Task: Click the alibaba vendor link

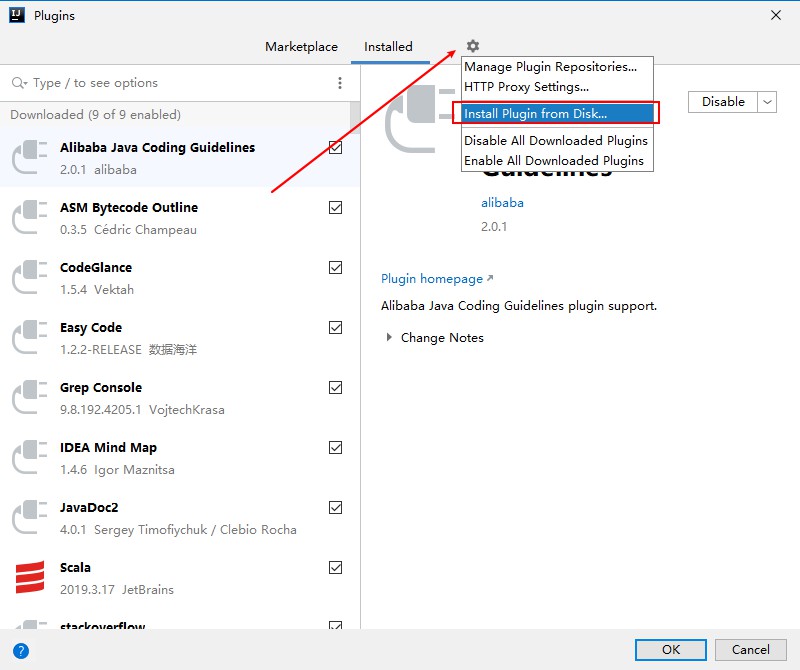Action: tap(502, 203)
